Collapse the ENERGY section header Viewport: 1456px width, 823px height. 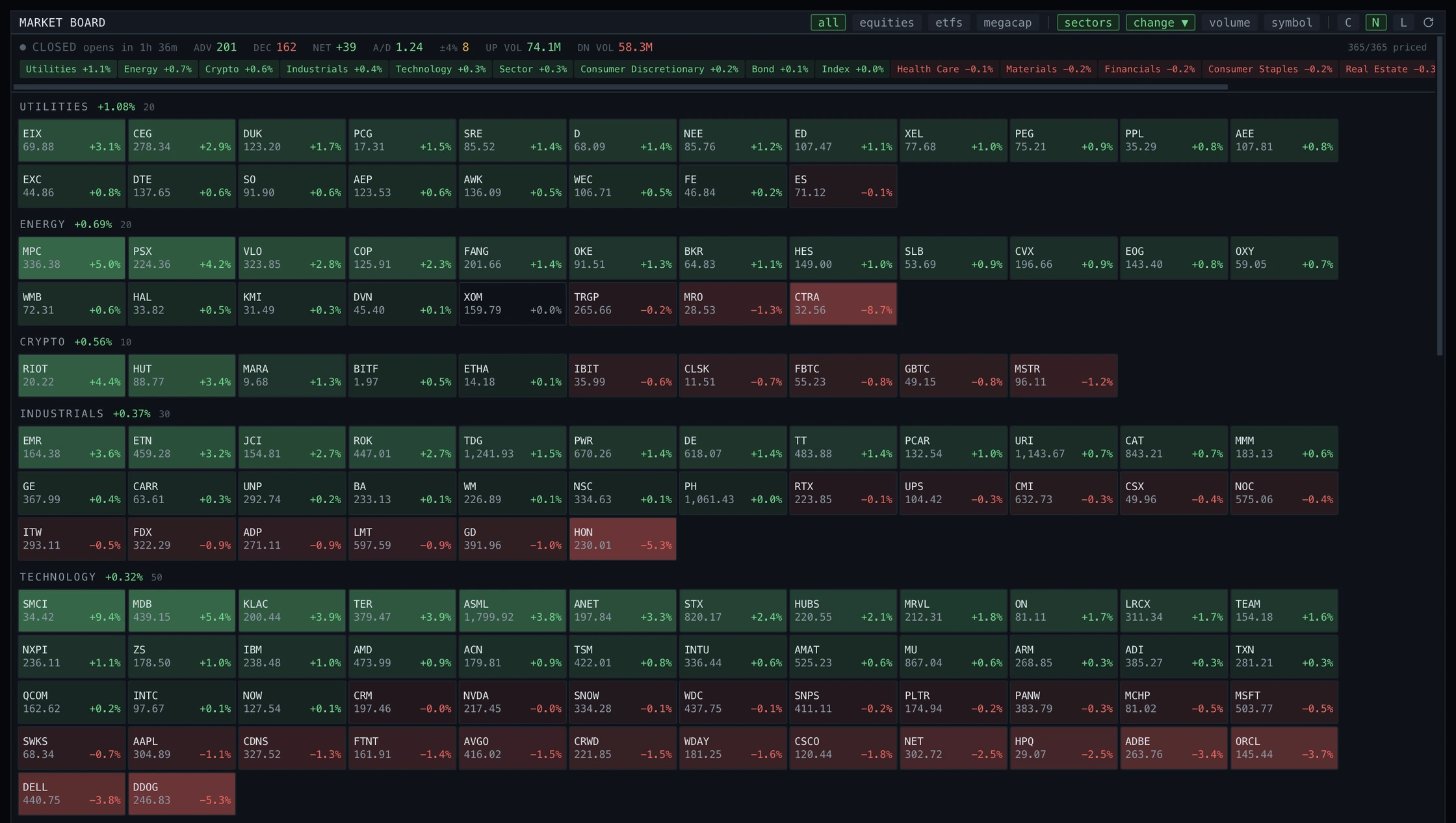(x=75, y=224)
